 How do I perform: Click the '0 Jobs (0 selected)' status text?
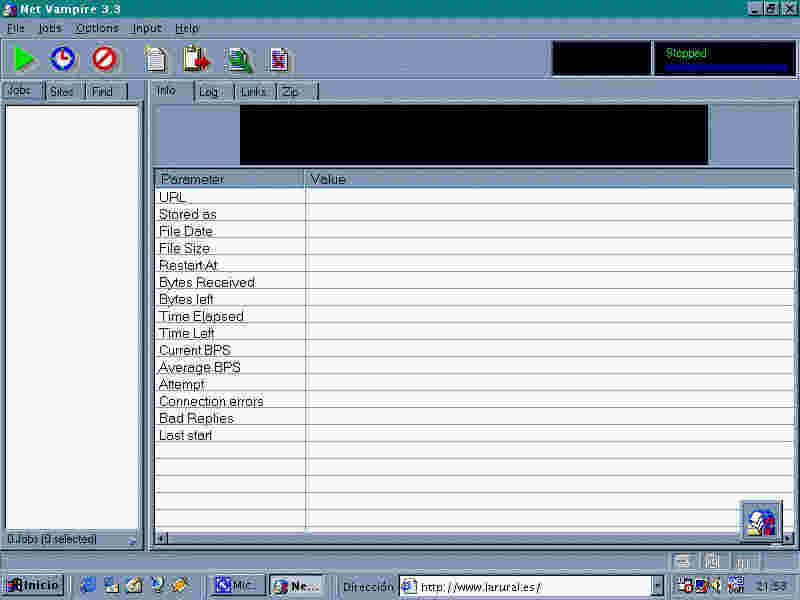point(52,539)
